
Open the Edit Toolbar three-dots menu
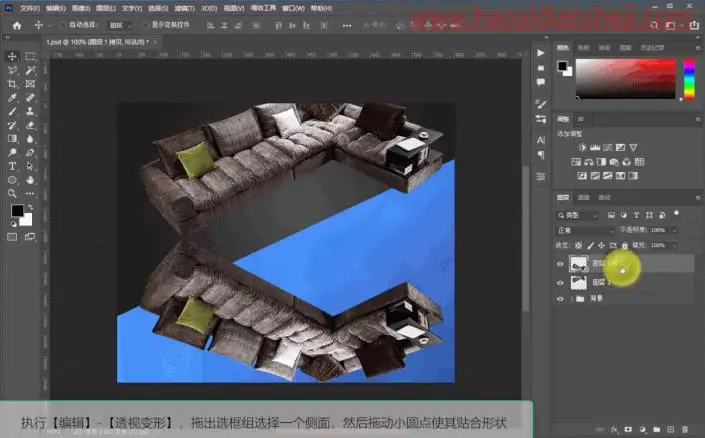click(30, 193)
